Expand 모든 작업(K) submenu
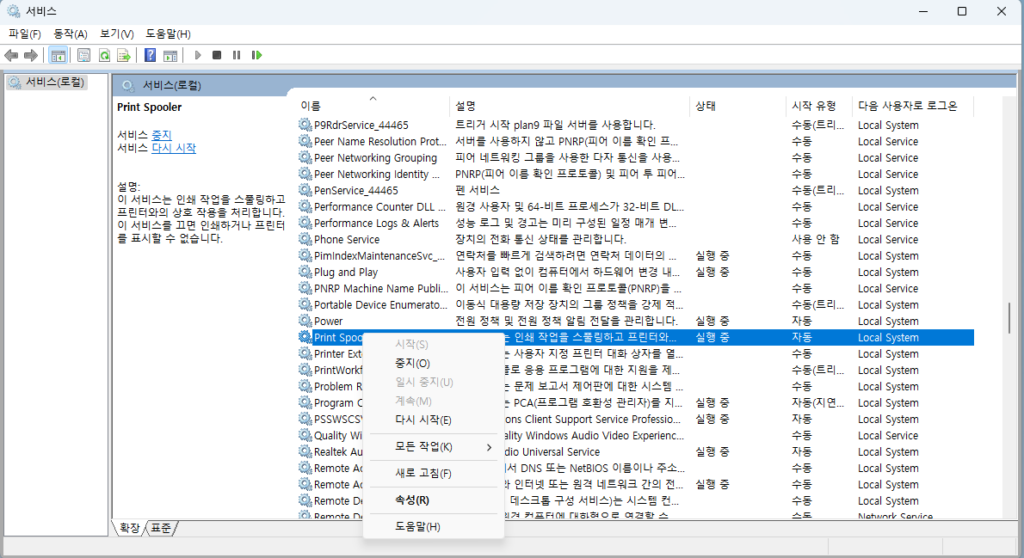The image size is (1024, 558). (x=434, y=447)
